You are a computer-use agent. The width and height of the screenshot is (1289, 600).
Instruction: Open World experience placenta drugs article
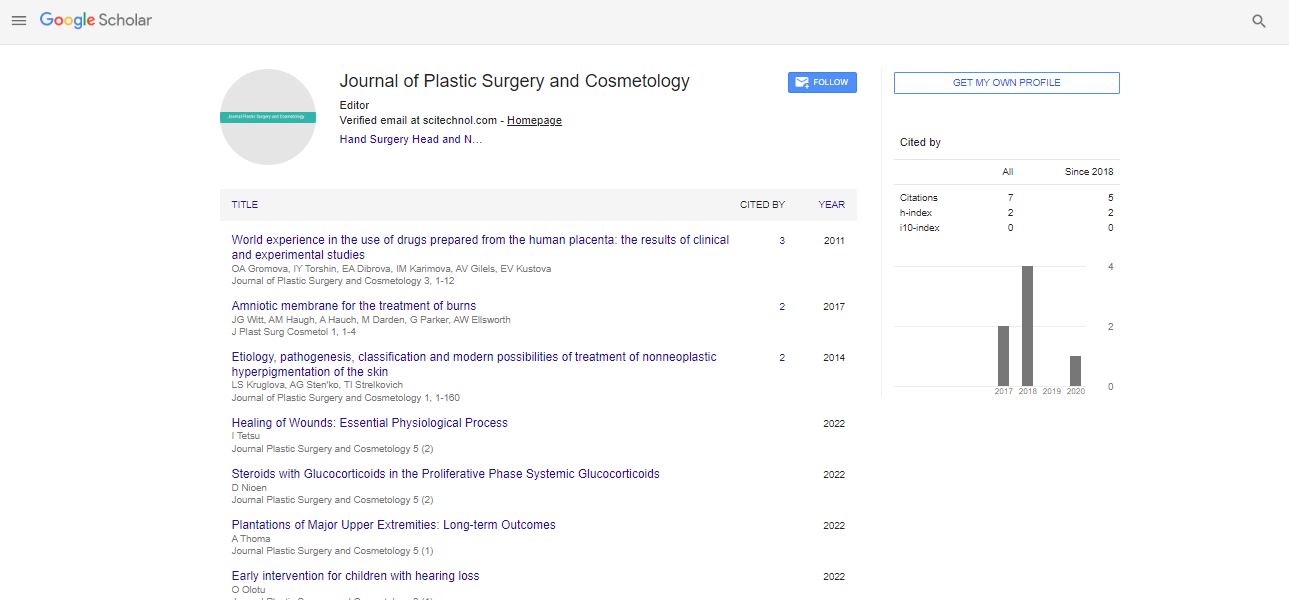(x=480, y=247)
